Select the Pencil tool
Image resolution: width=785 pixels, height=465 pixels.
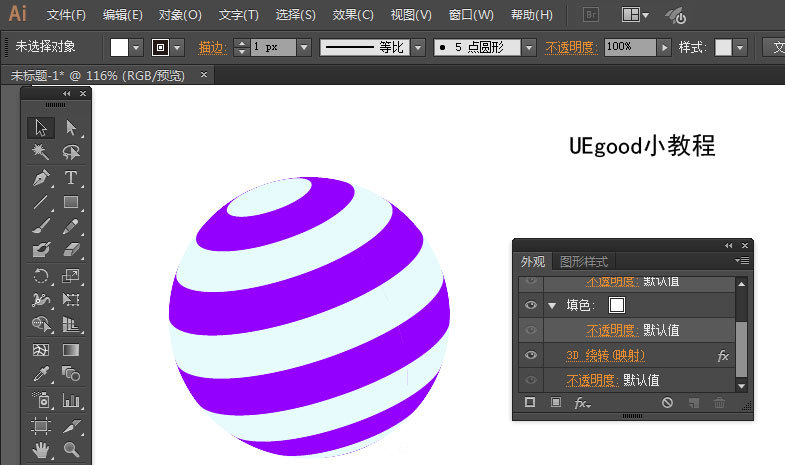(71, 226)
